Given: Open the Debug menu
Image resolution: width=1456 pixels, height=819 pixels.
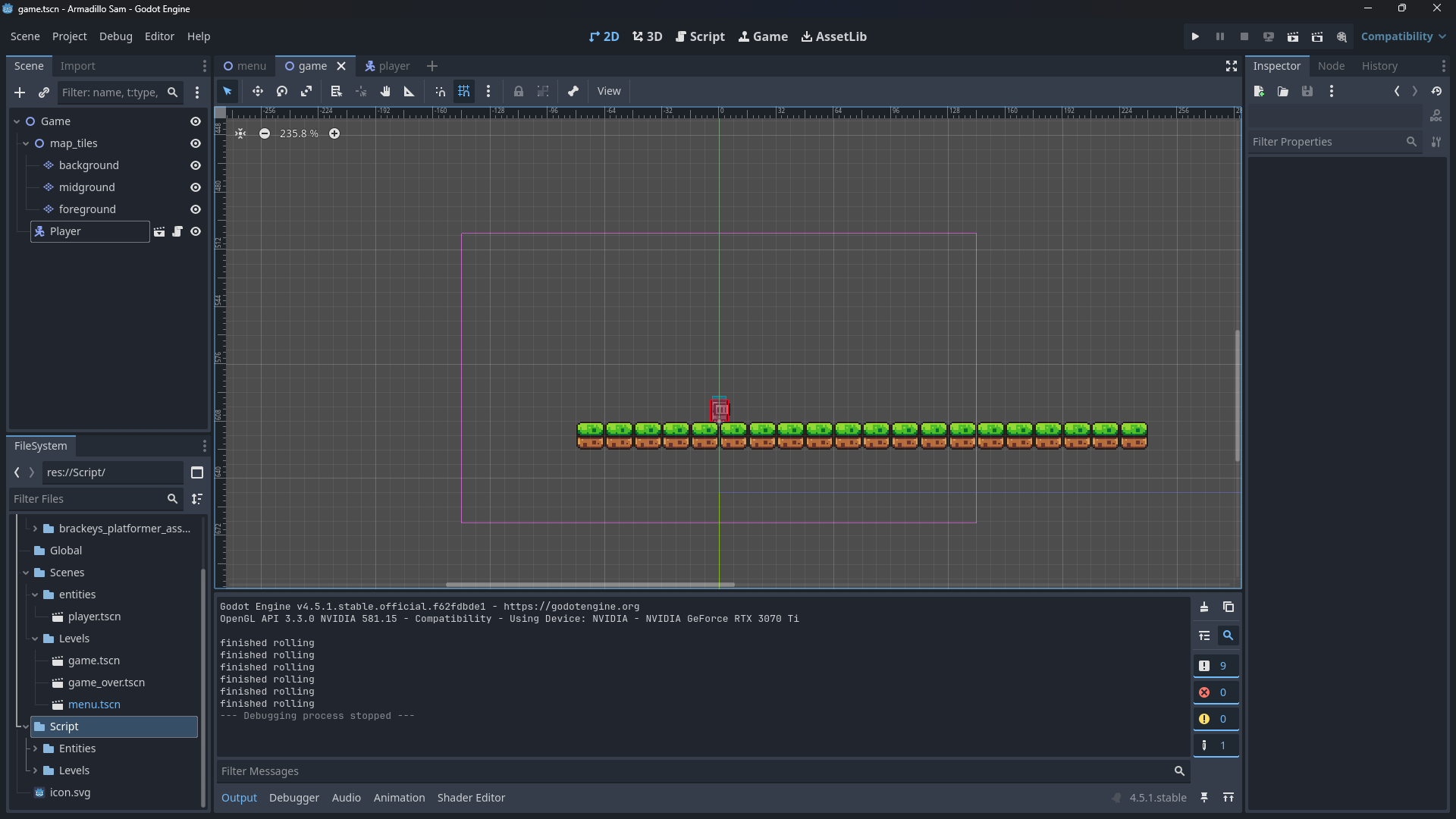Looking at the screenshot, I should tap(115, 36).
